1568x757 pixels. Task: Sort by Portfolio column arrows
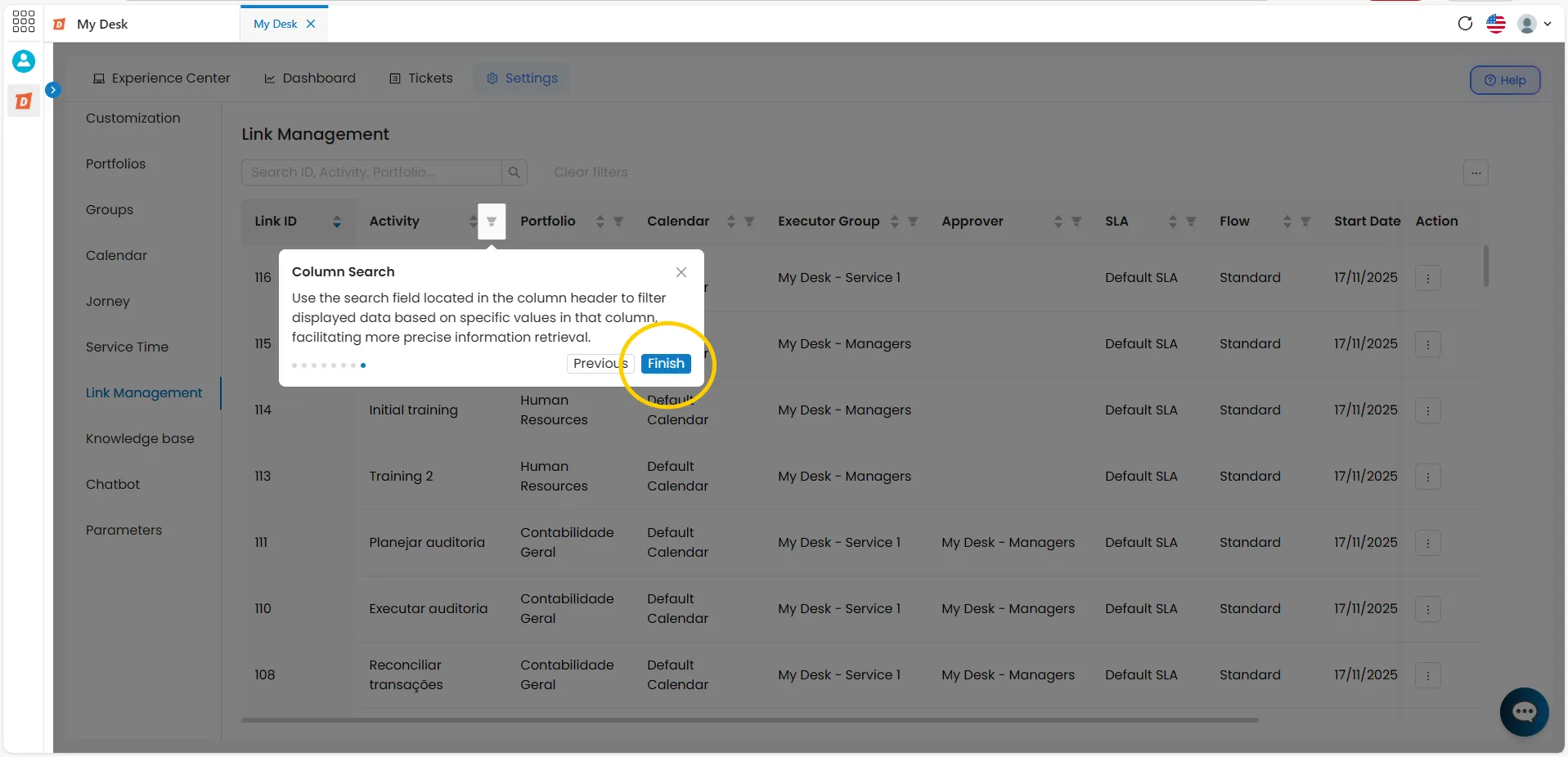tap(600, 222)
